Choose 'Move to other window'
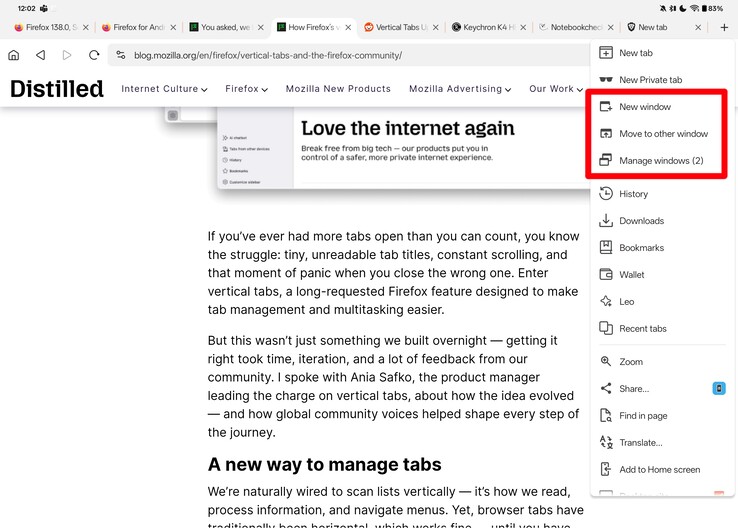 pos(662,134)
